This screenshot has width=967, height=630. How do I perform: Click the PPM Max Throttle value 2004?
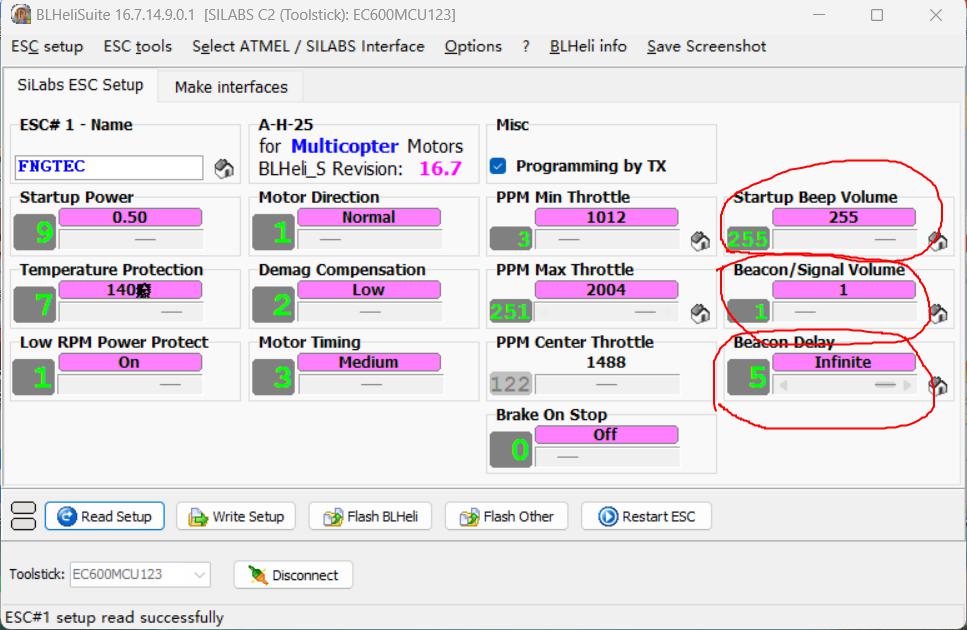tap(606, 290)
